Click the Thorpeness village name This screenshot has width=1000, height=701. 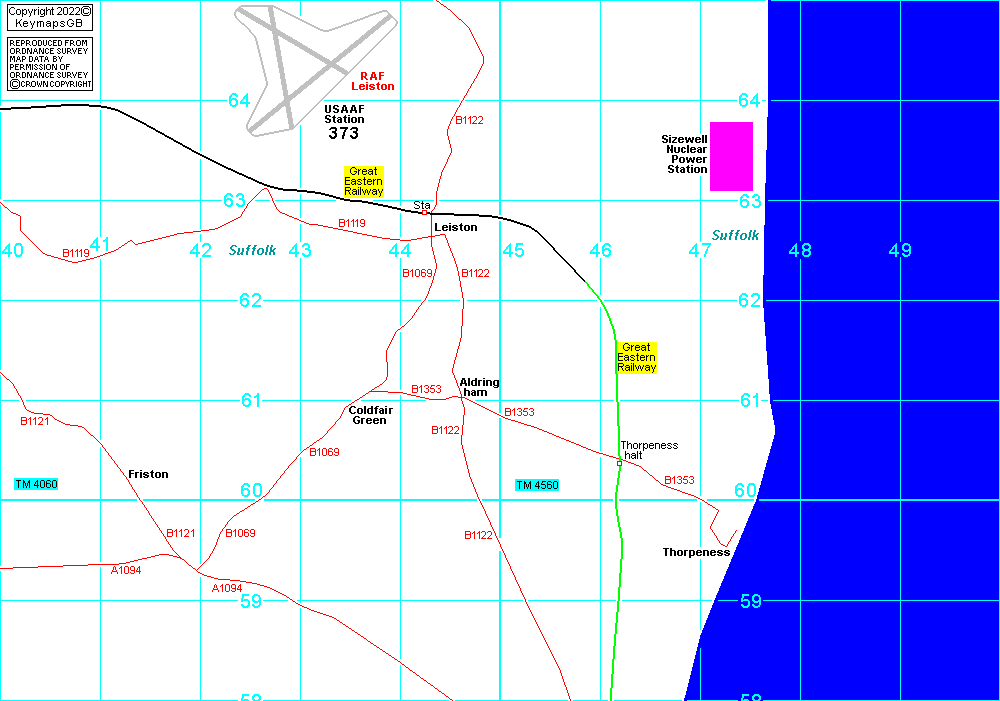pyautogui.click(x=696, y=552)
